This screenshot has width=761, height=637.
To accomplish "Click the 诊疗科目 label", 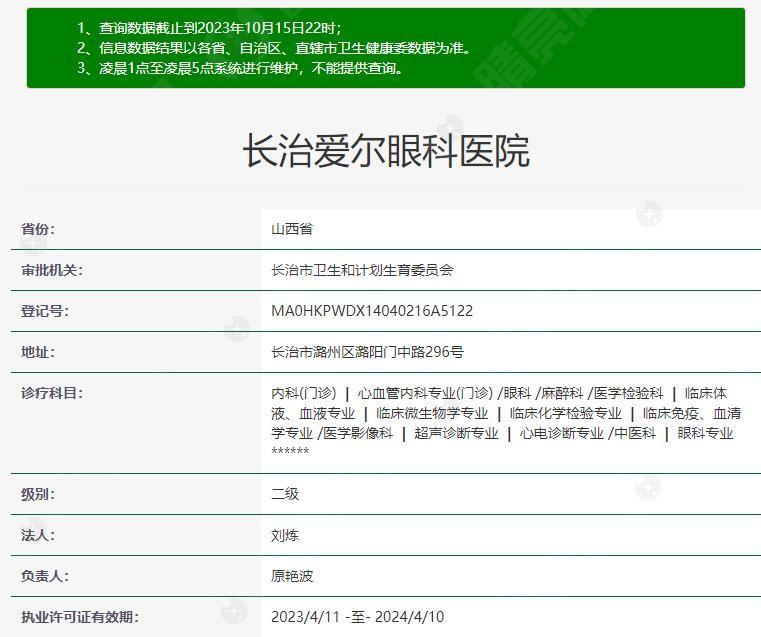I will (52, 392).
